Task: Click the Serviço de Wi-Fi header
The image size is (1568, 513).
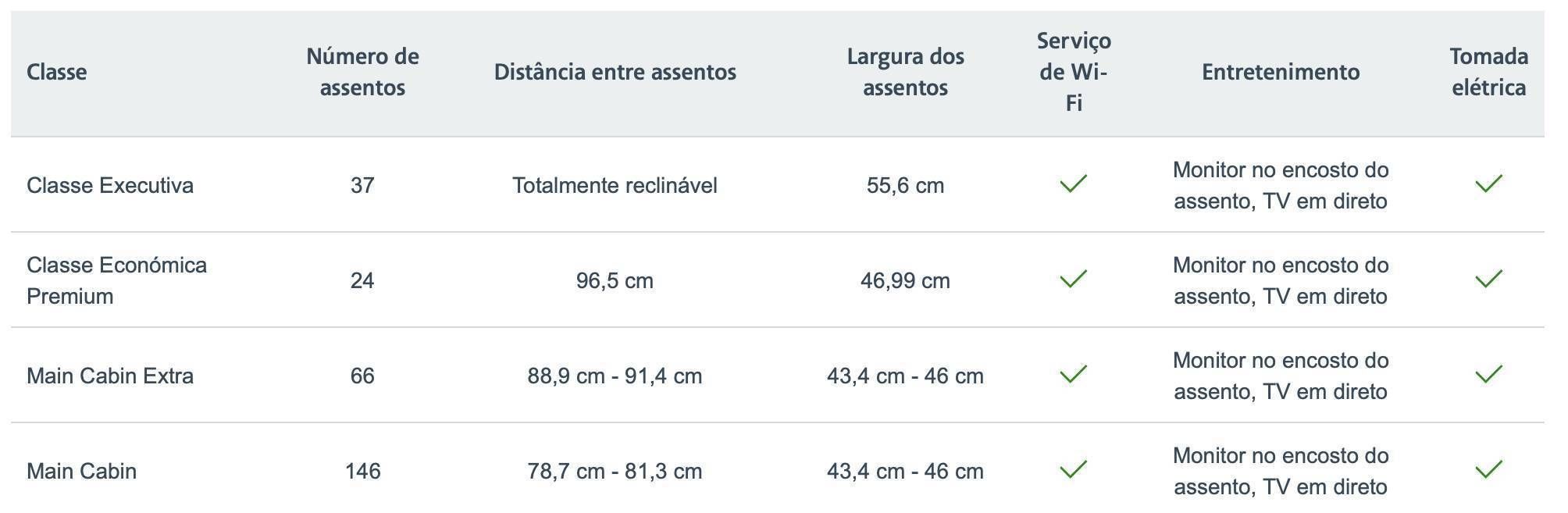Action: click(1074, 72)
